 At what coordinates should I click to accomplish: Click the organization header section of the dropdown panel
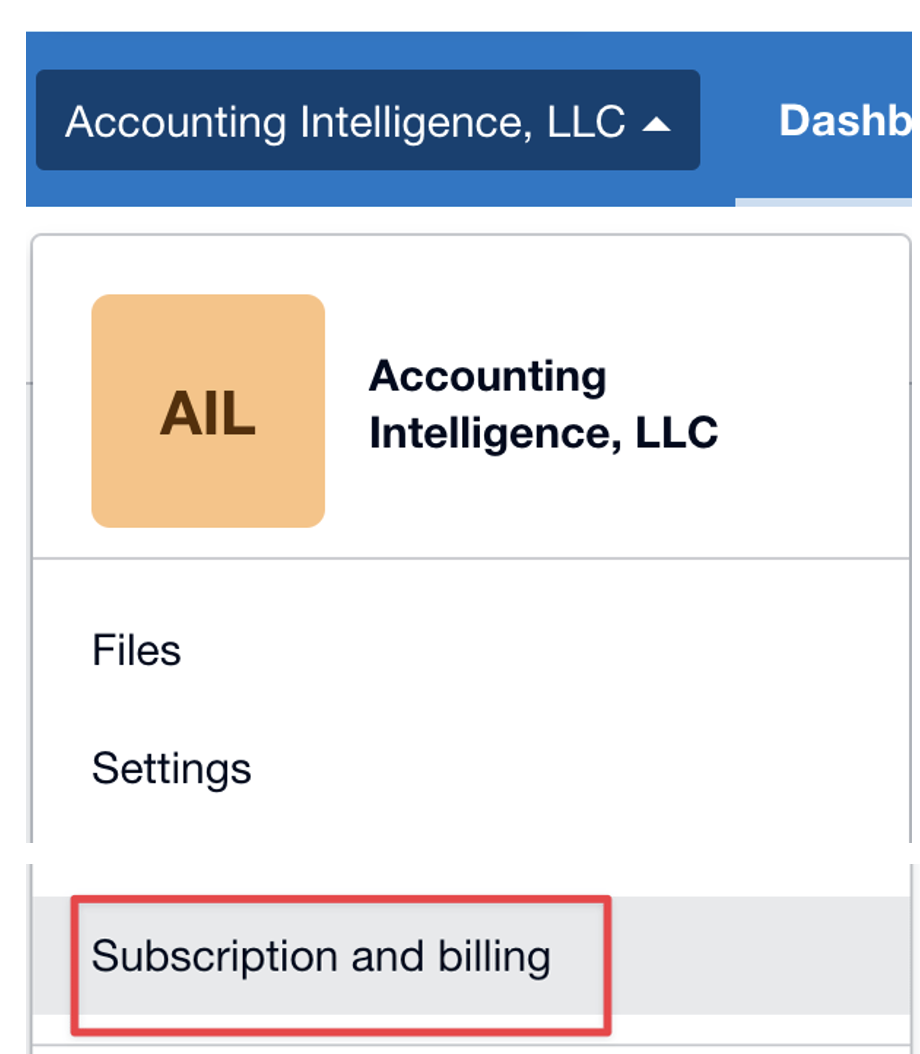pos(471,397)
